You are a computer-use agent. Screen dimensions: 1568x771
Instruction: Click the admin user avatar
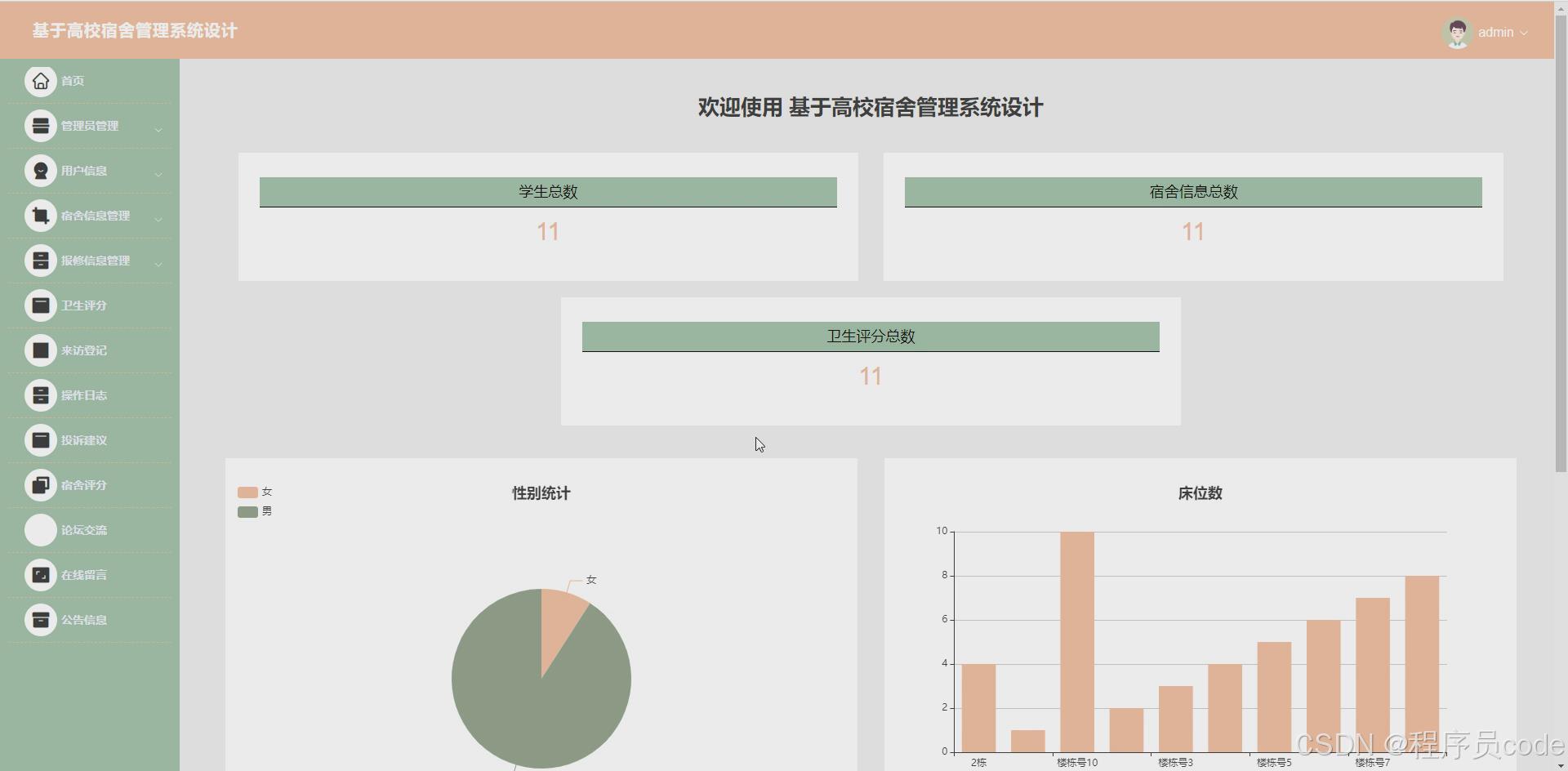(1457, 33)
